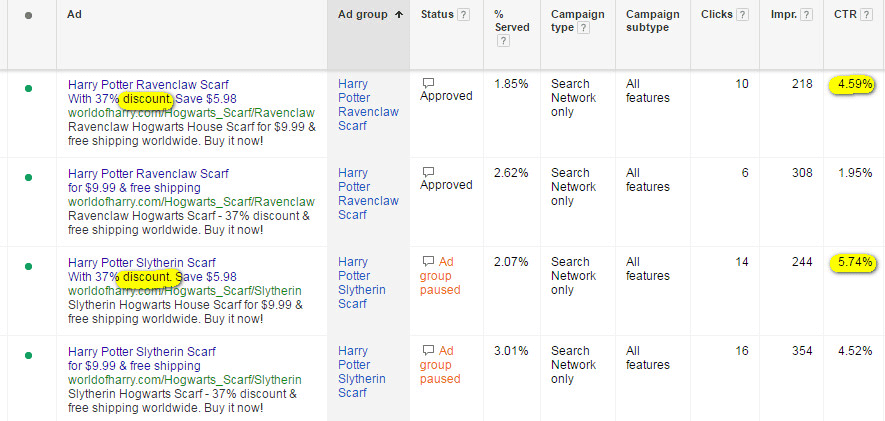
Task: Open the % Served help question mark icon
Action: 503,41
